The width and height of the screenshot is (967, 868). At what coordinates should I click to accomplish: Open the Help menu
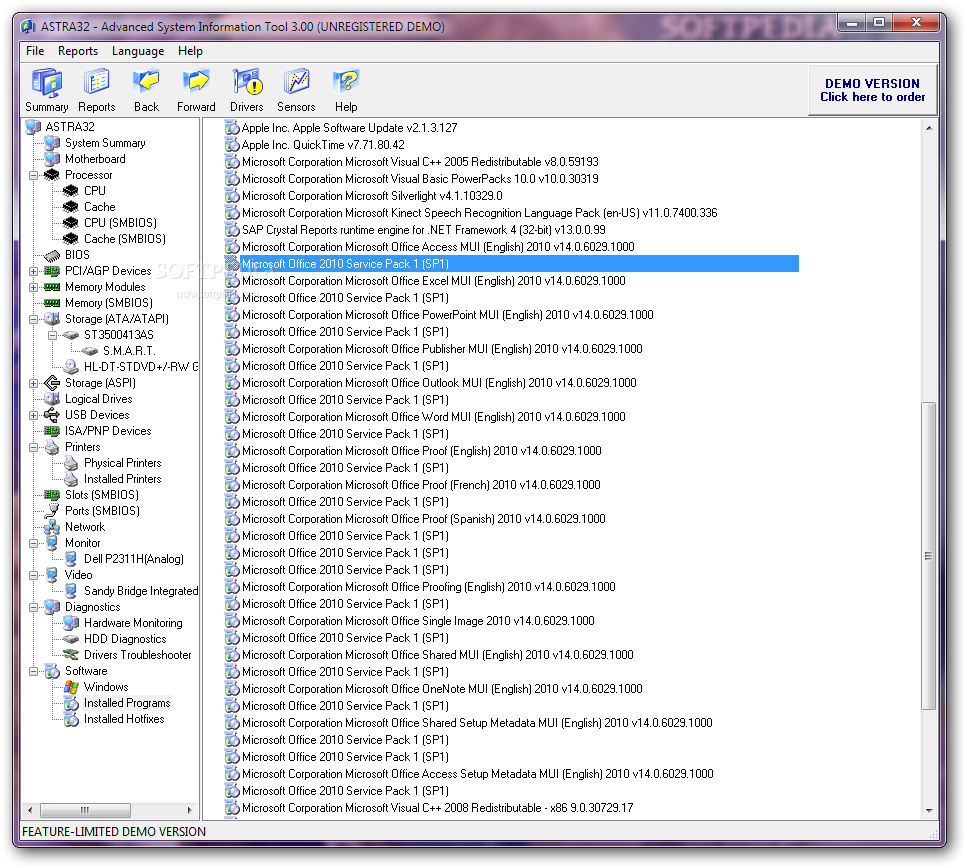[190, 51]
